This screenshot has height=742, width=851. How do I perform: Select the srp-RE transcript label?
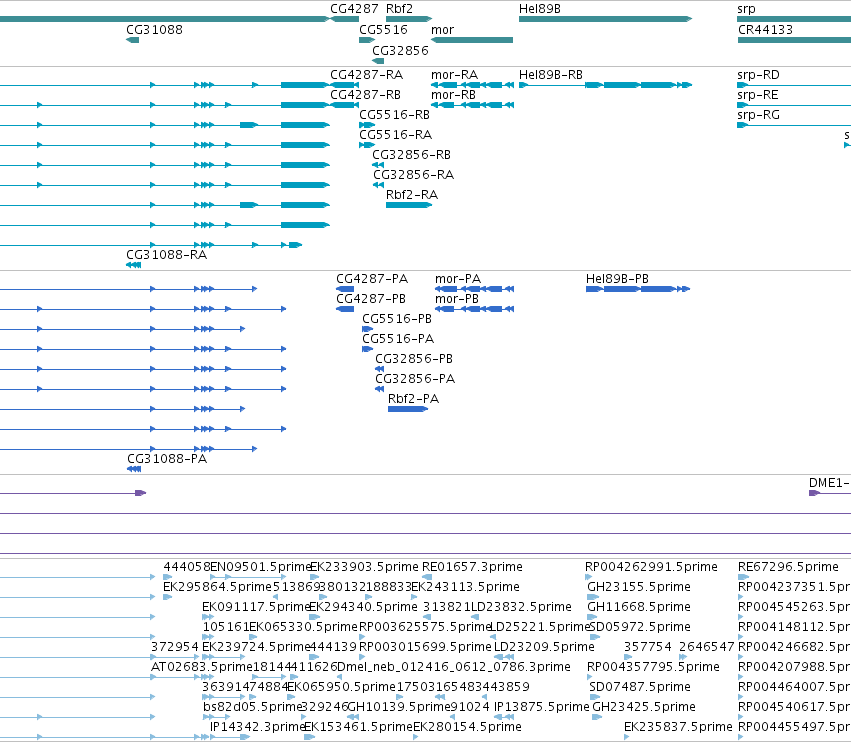(758, 95)
